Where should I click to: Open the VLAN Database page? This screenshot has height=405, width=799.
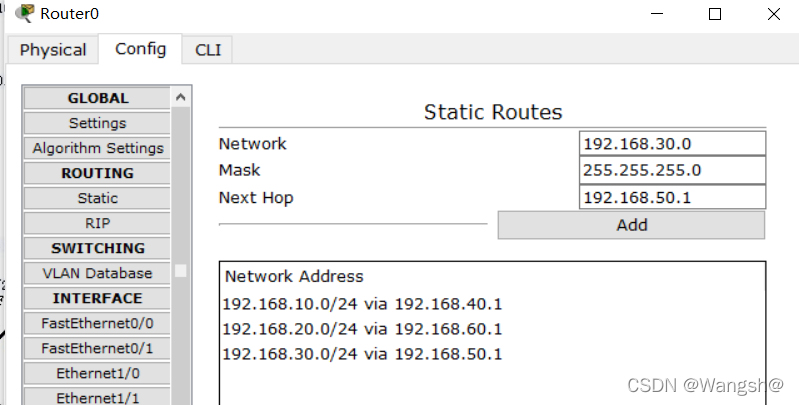coord(97,273)
